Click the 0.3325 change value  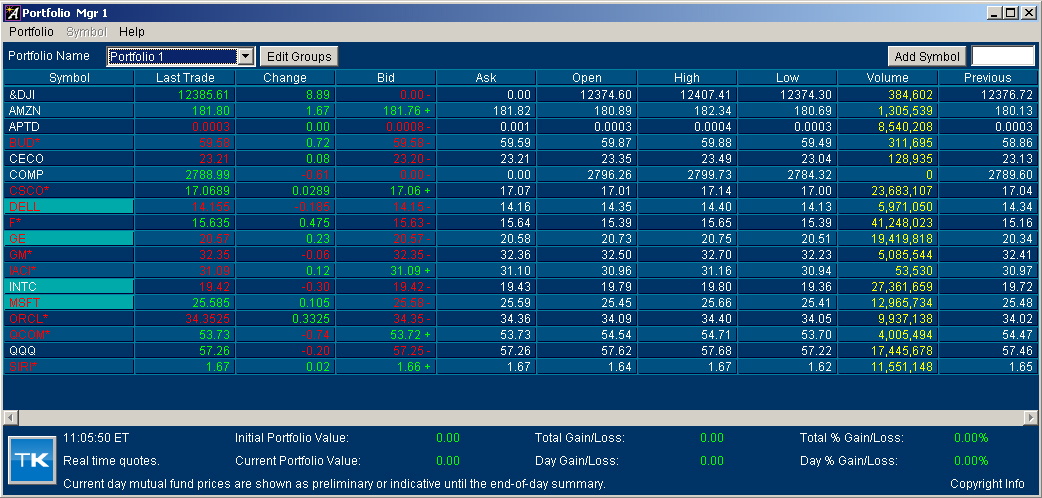311,318
